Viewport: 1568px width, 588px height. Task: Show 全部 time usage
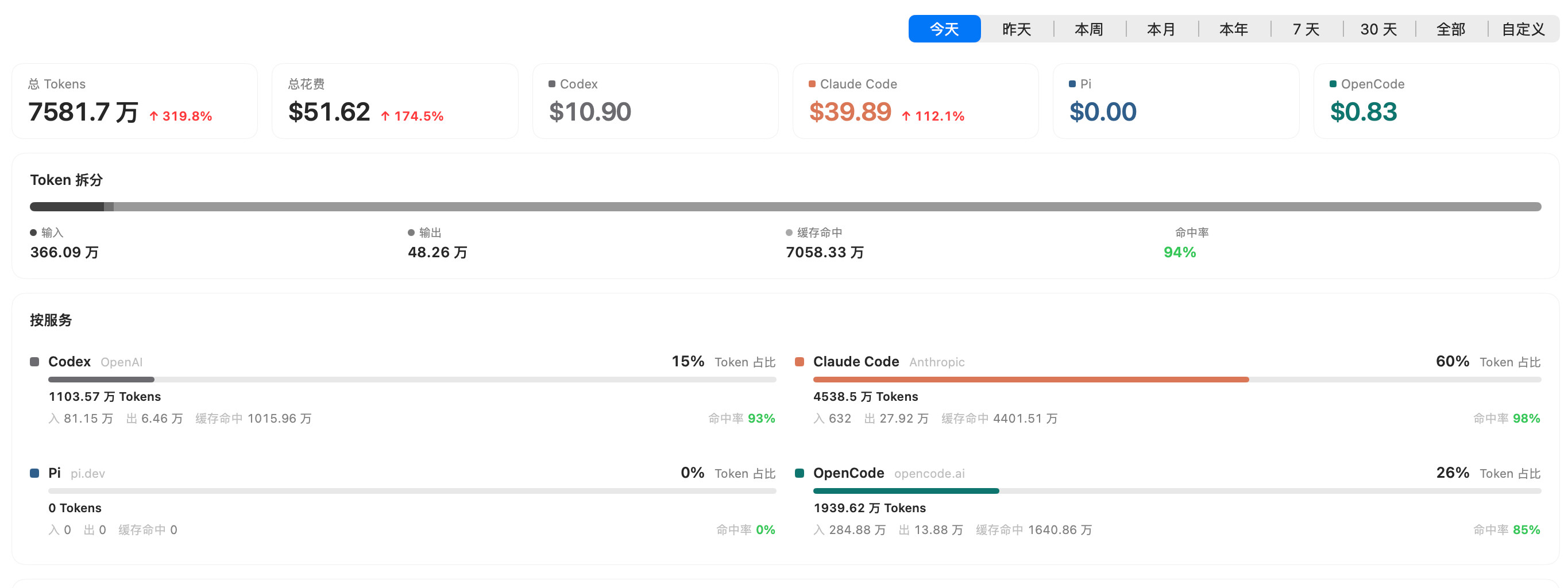click(x=1451, y=29)
